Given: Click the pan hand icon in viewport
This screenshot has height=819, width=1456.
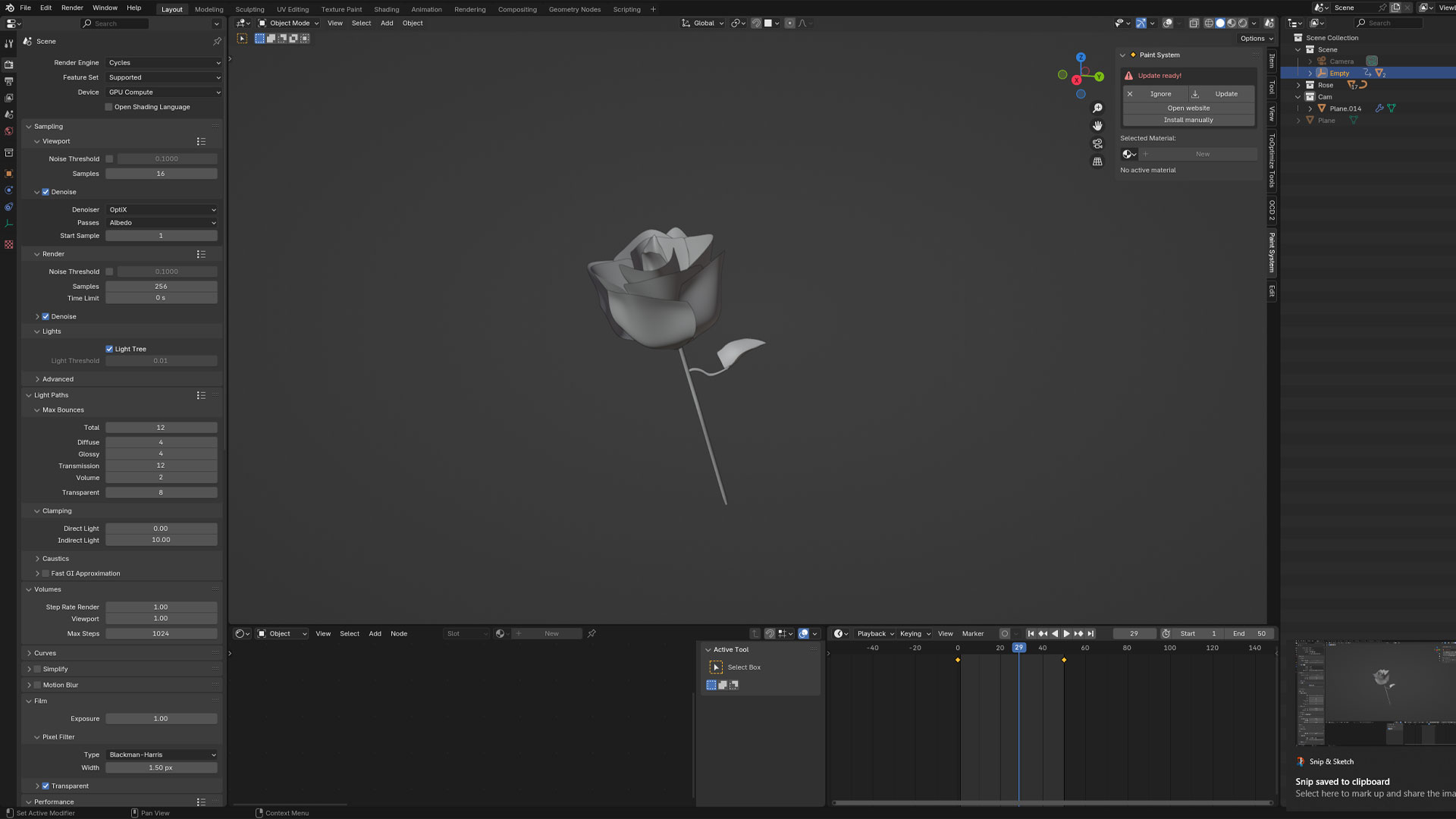Looking at the screenshot, I should click(1097, 126).
